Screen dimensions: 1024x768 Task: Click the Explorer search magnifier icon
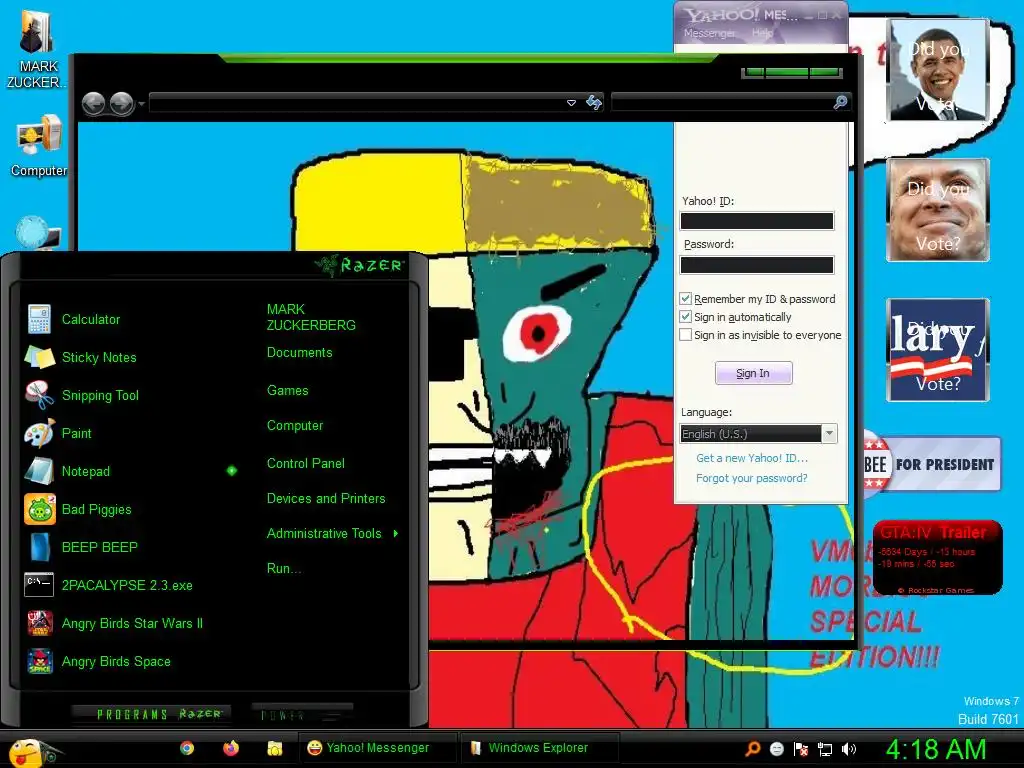tap(840, 102)
